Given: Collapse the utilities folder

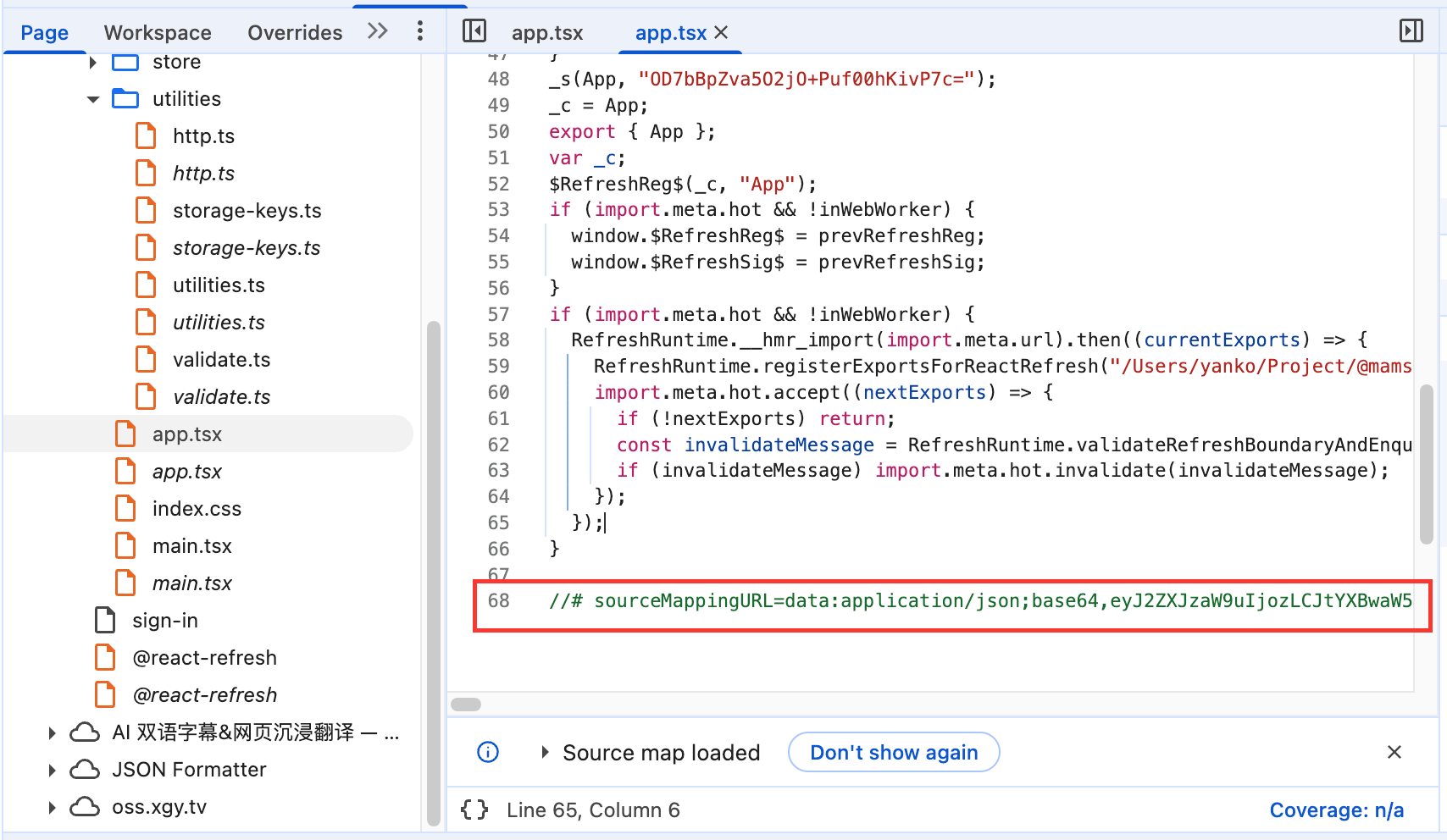Looking at the screenshot, I should point(92,98).
